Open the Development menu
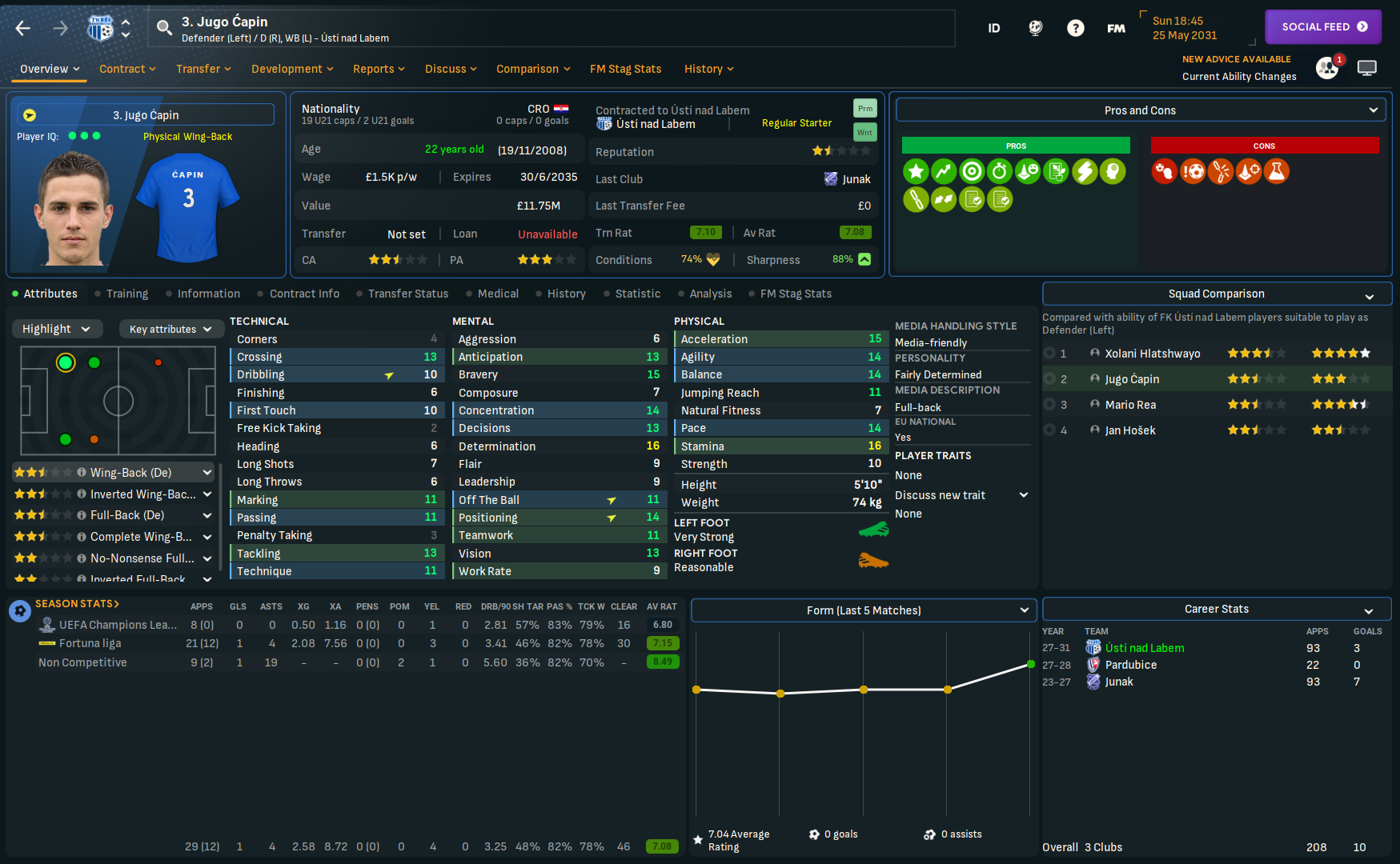Screen dimensions: 1400x864 [x=292, y=69]
